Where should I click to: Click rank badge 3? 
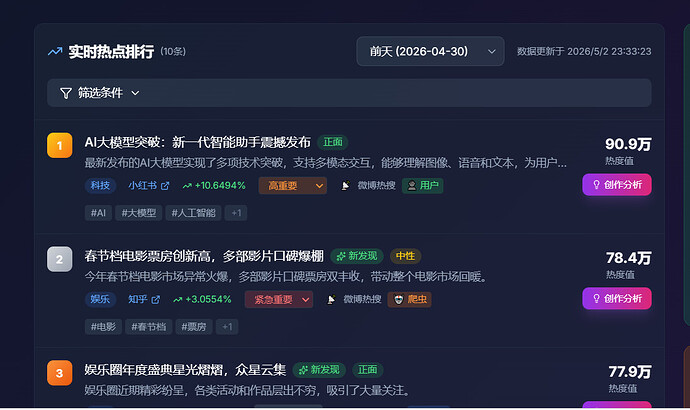(60, 373)
